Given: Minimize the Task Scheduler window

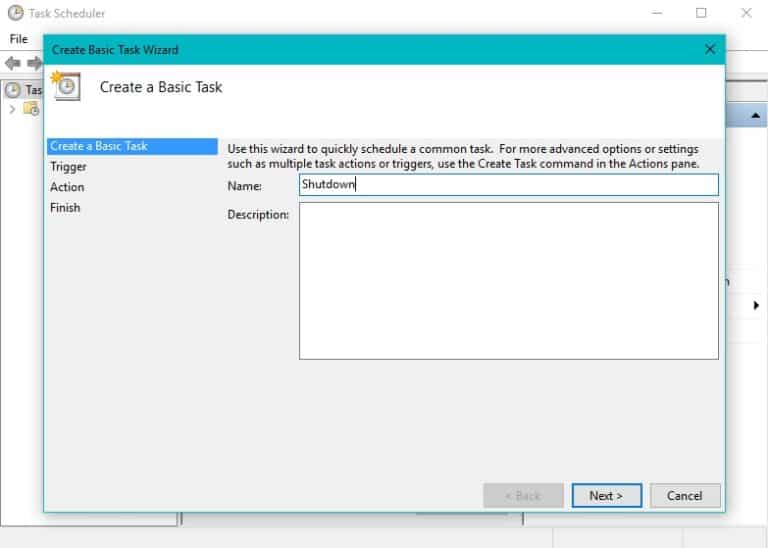Looking at the screenshot, I should pos(657,13).
